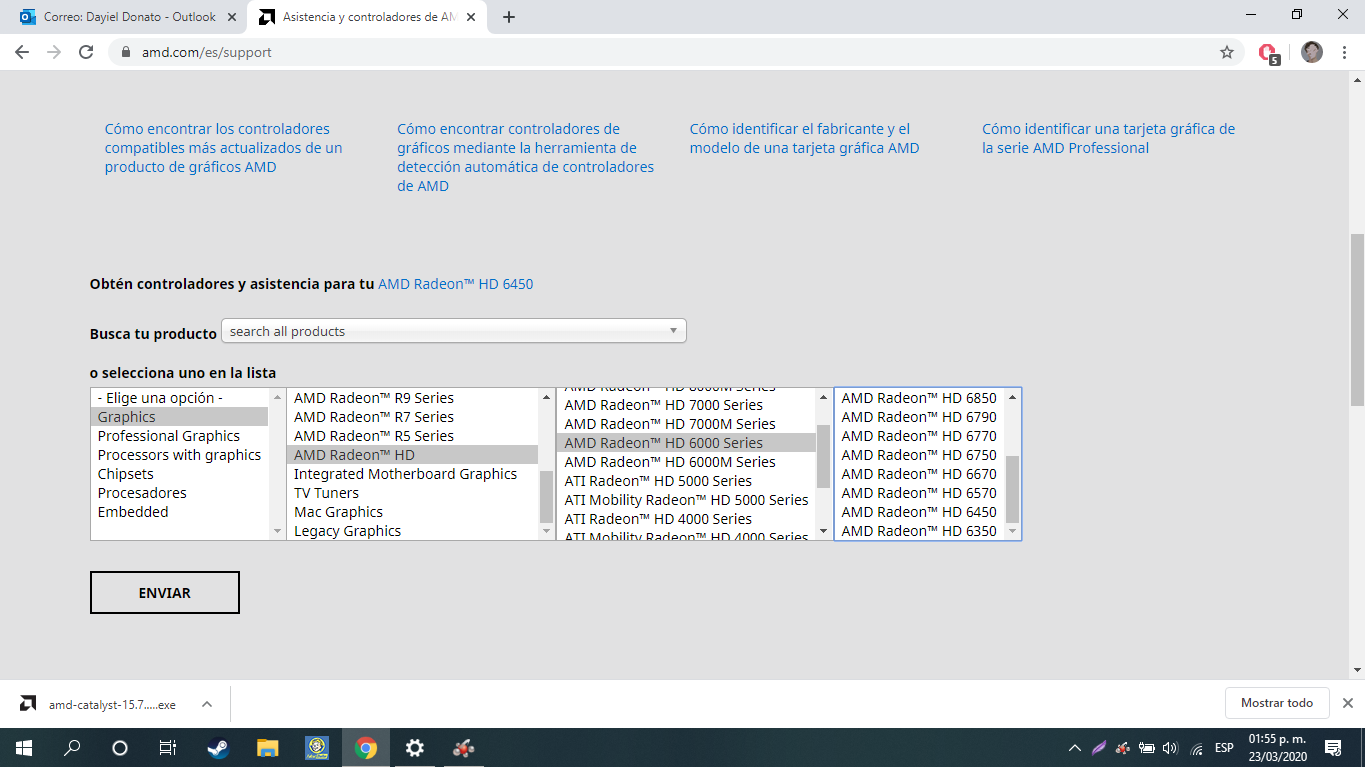Select AMD Radeon HD 6790 model

tap(920, 417)
